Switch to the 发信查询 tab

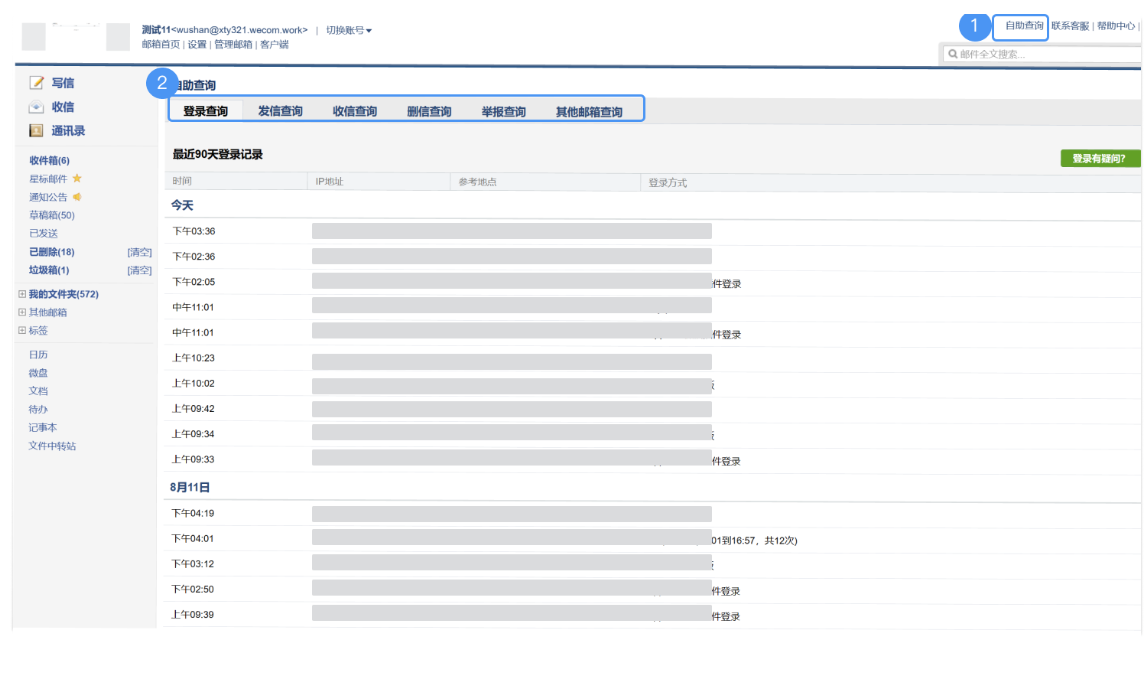[x=280, y=111]
